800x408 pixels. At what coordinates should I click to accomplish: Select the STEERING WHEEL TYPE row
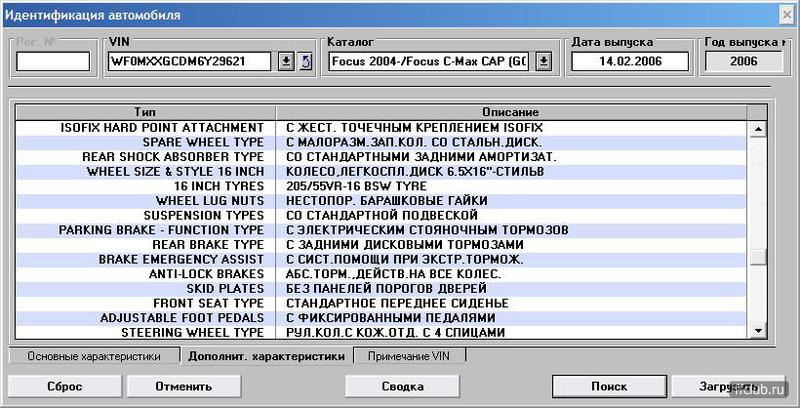[x=383, y=333]
